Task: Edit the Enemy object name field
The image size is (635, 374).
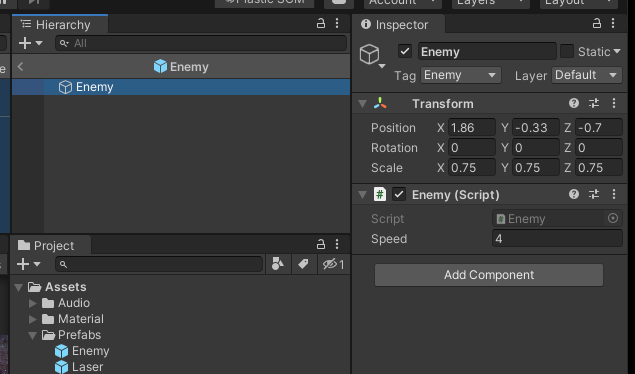Action: point(487,51)
